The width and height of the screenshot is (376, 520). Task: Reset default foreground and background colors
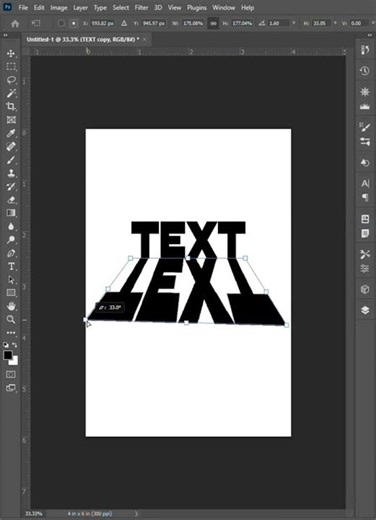pyautogui.click(x=6, y=345)
